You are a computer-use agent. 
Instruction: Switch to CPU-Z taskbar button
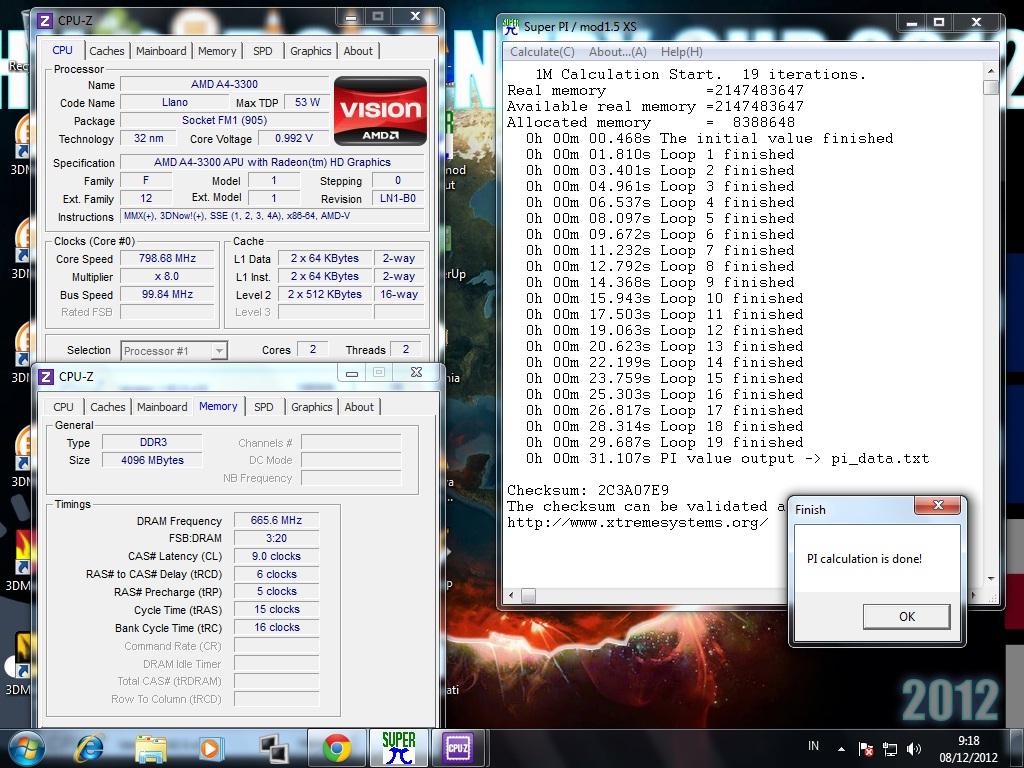click(x=457, y=748)
